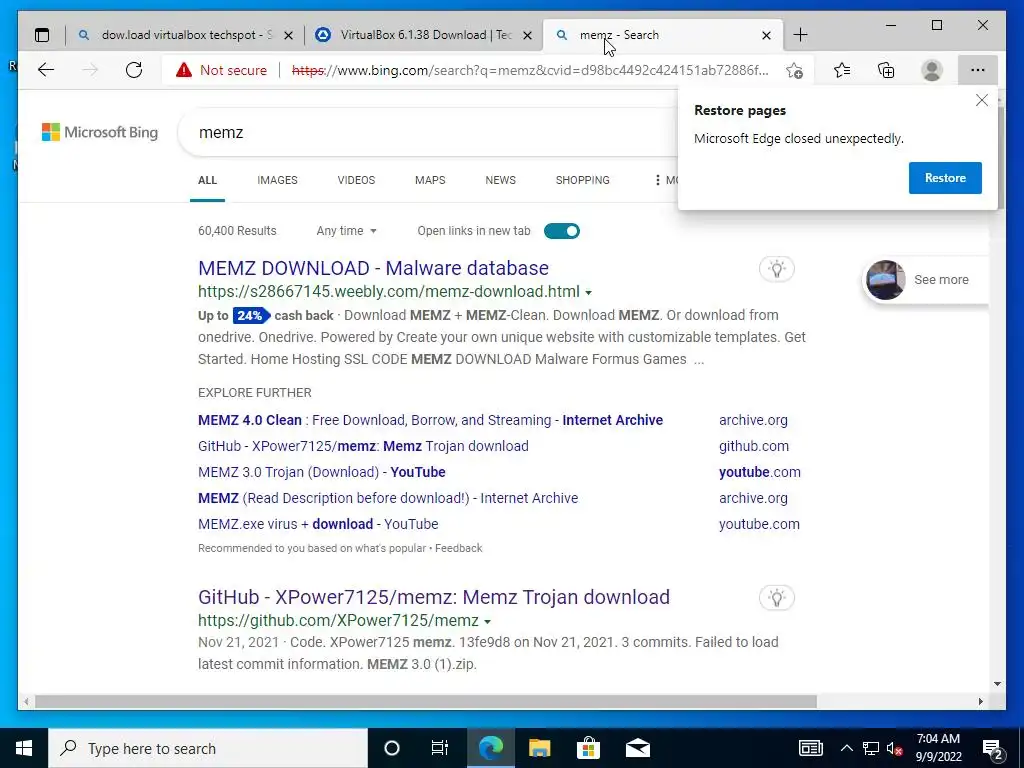1024x768 pixels.
Task: Open the small GitHub - XPower7125/memz explore link
Action: coord(363,446)
